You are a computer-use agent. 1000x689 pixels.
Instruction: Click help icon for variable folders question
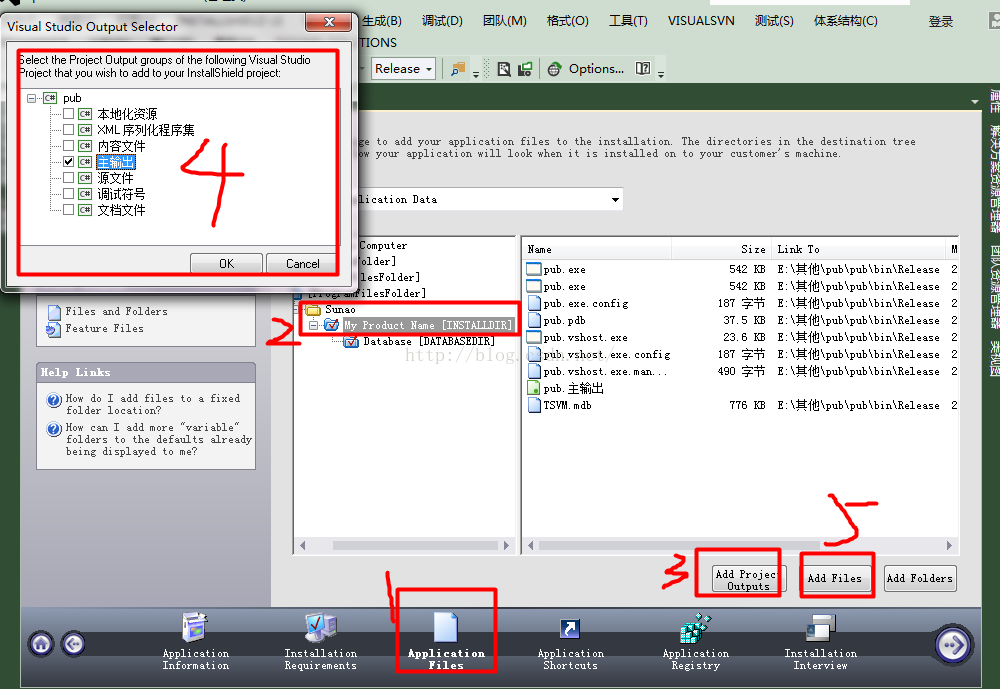(54, 429)
